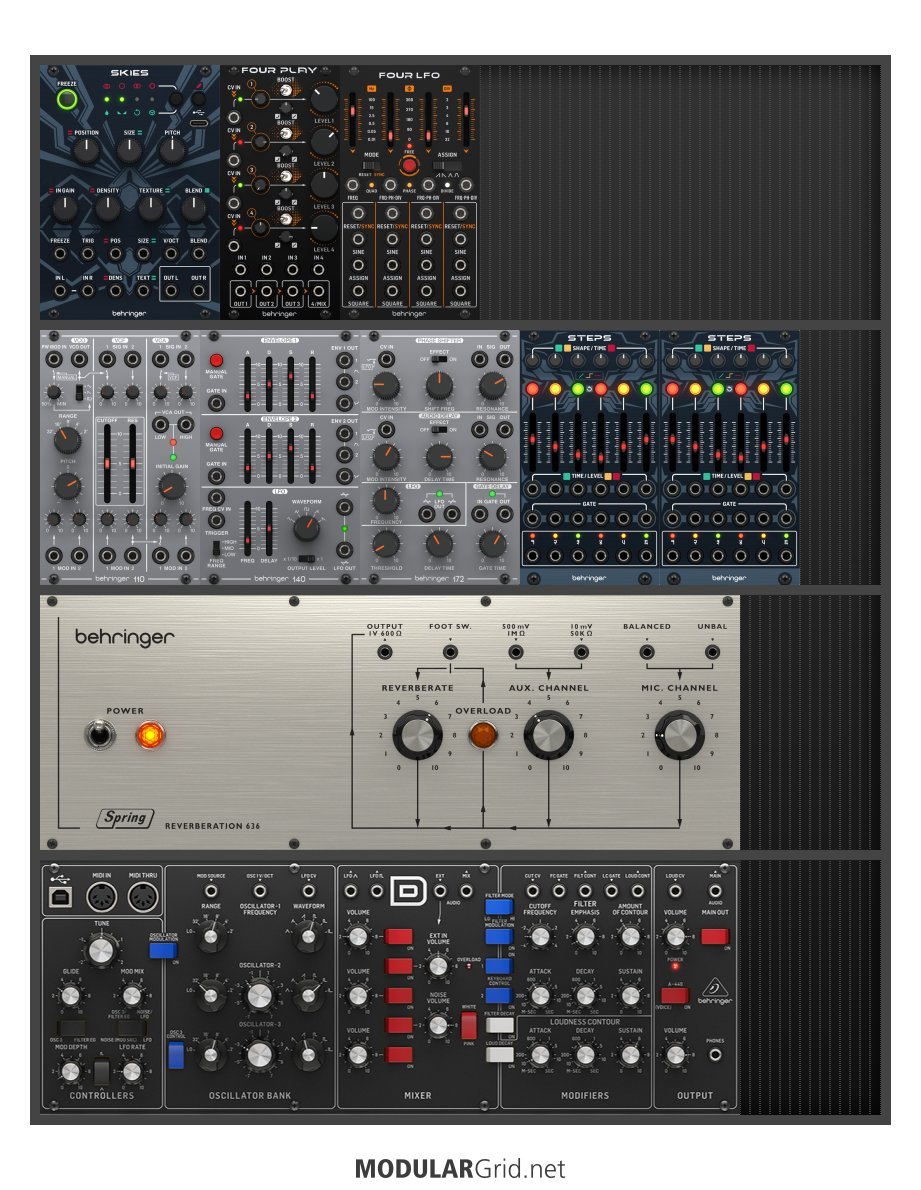Click the OUT 1 jack on Four Play
The height and width of the screenshot is (1190, 921).
click(x=241, y=291)
